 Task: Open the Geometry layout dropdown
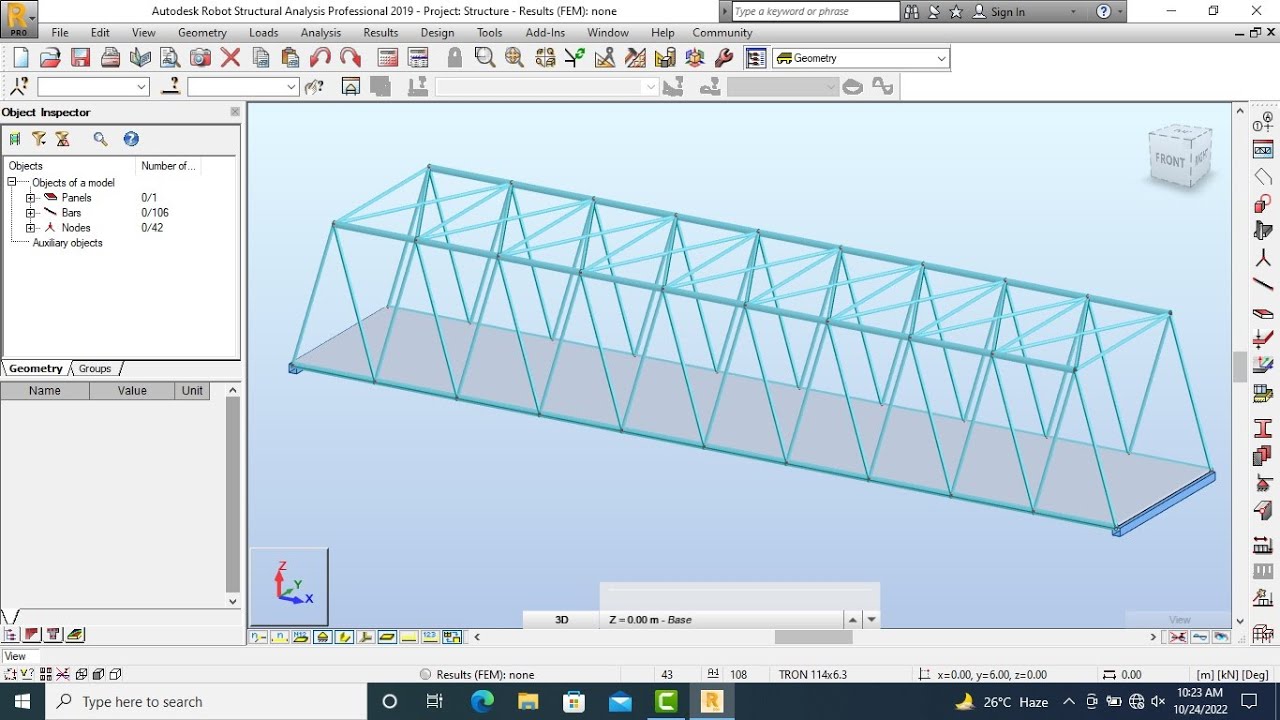click(x=941, y=58)
